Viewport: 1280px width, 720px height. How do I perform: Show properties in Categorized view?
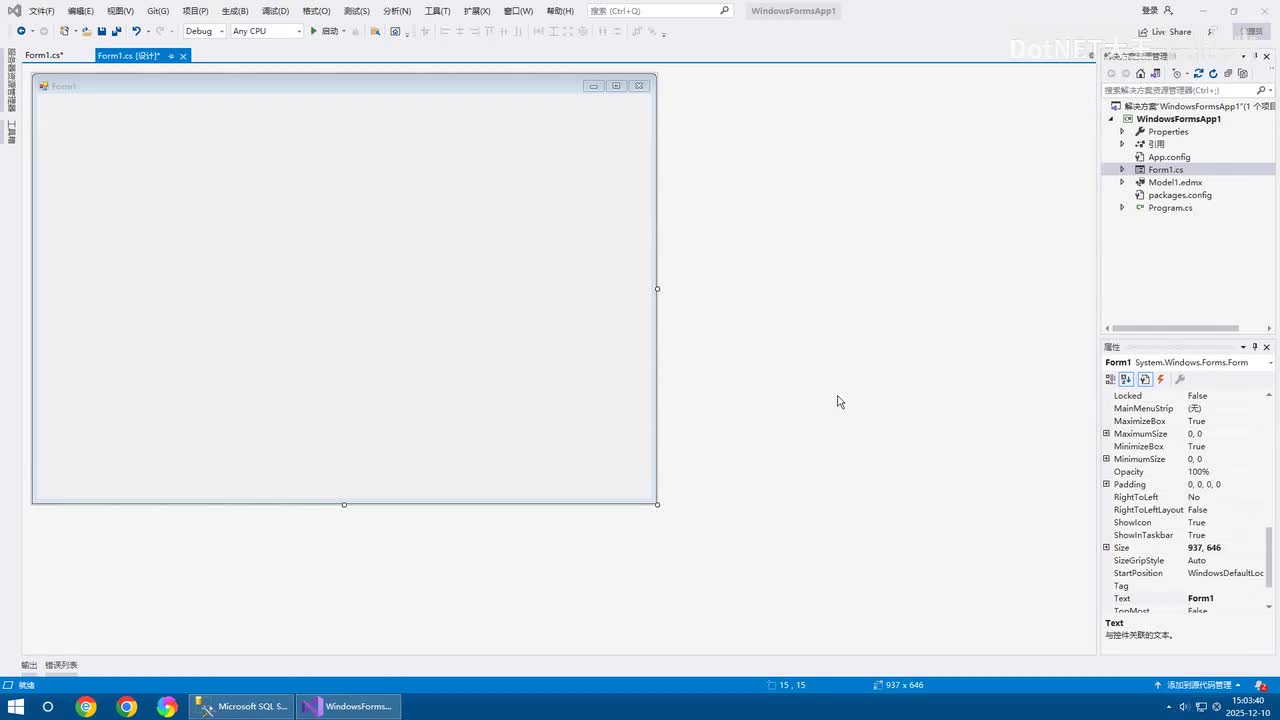point(1110,379)
